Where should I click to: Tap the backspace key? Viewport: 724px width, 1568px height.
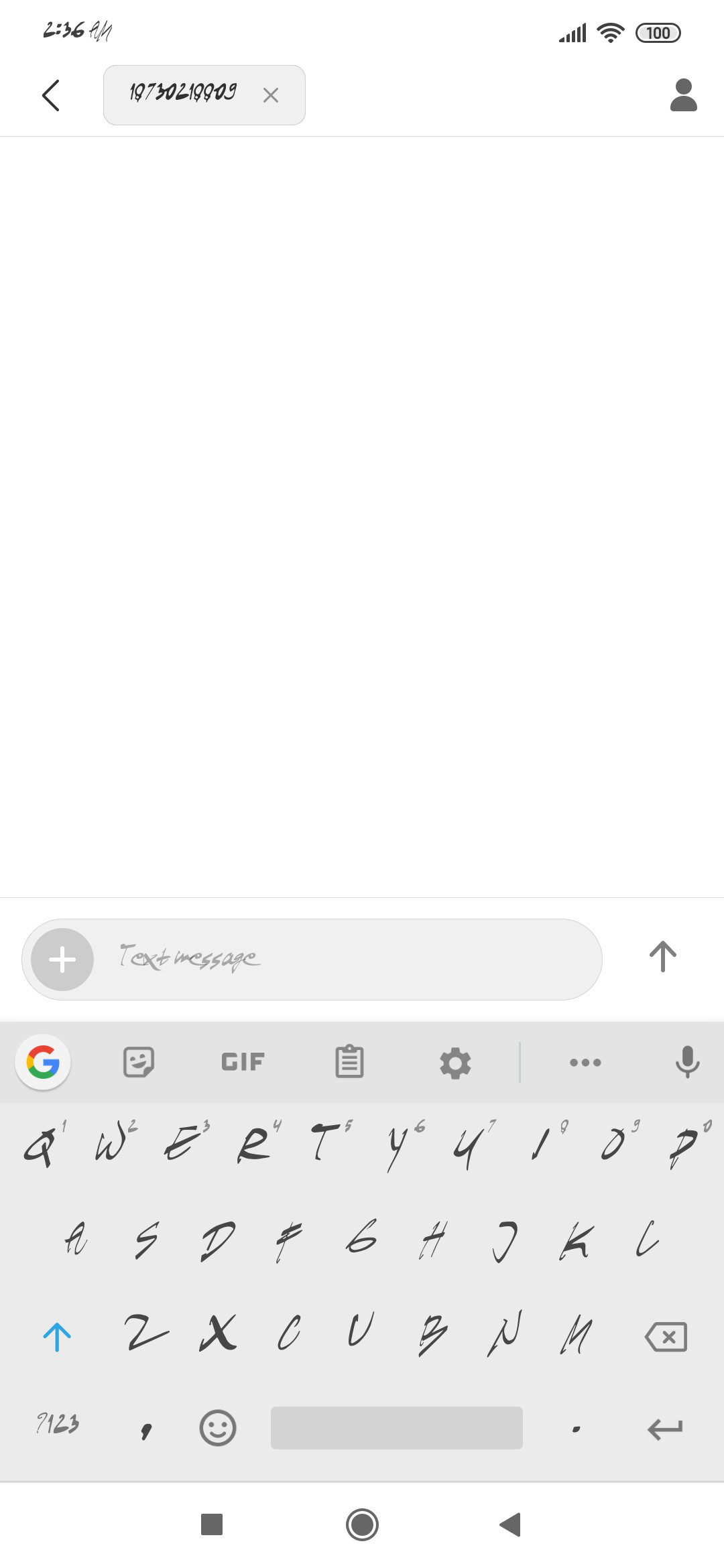tap(666, 1337)
